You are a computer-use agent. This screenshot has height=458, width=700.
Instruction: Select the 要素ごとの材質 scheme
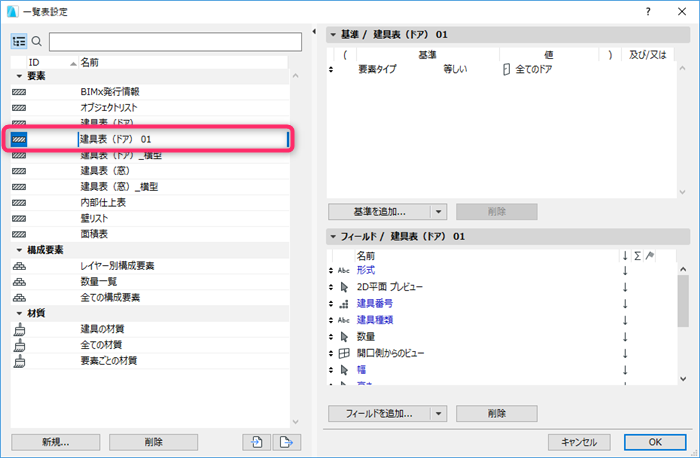pos(150,361)
